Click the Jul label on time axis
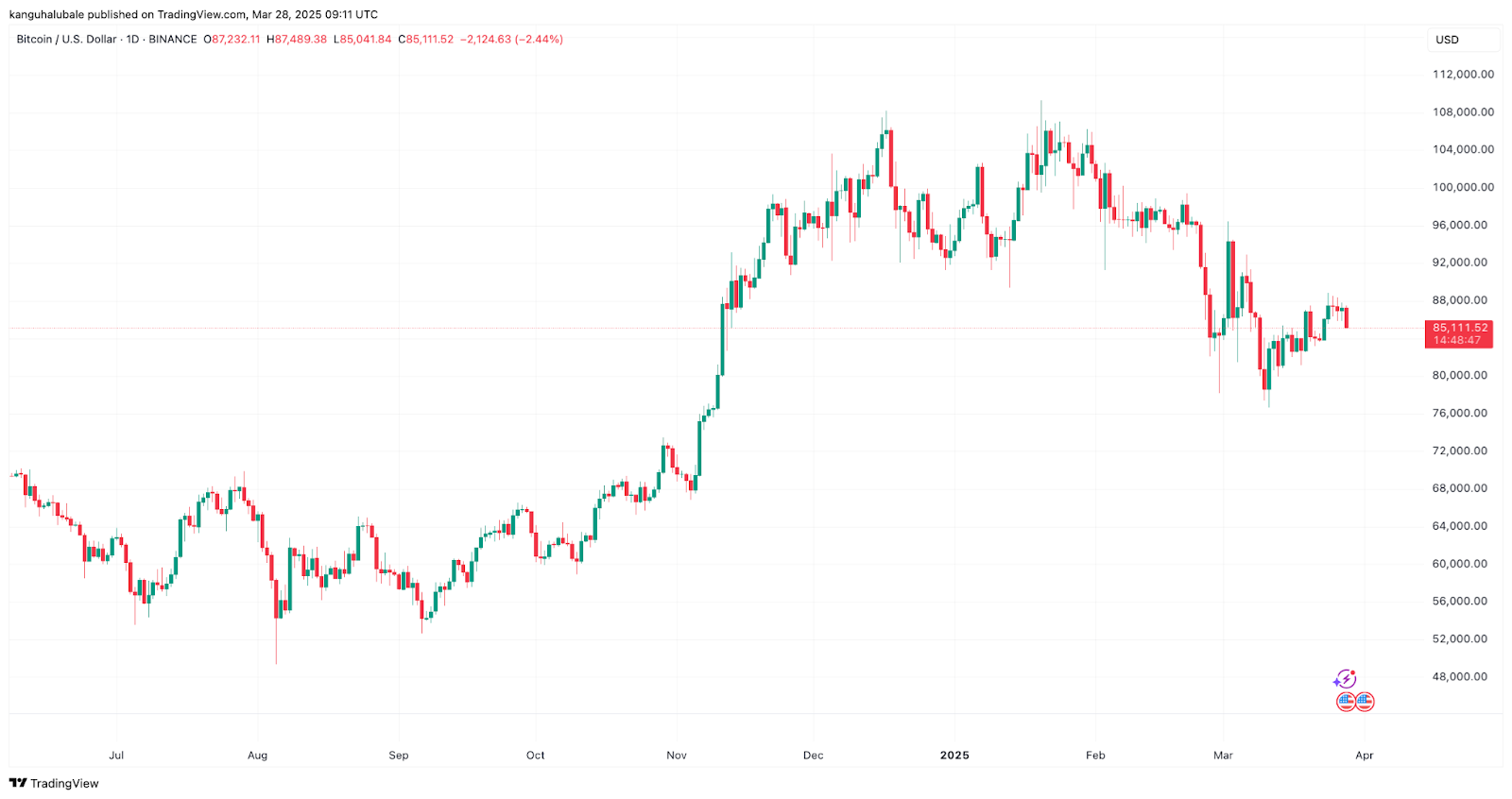Image resolution: width=1512 pixels, height=799 pixels. click(x=116, y=756)
